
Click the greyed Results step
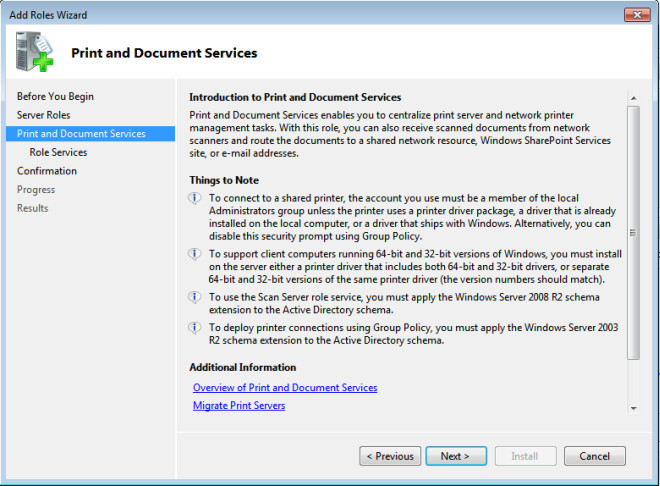click(x=32, y=208)
